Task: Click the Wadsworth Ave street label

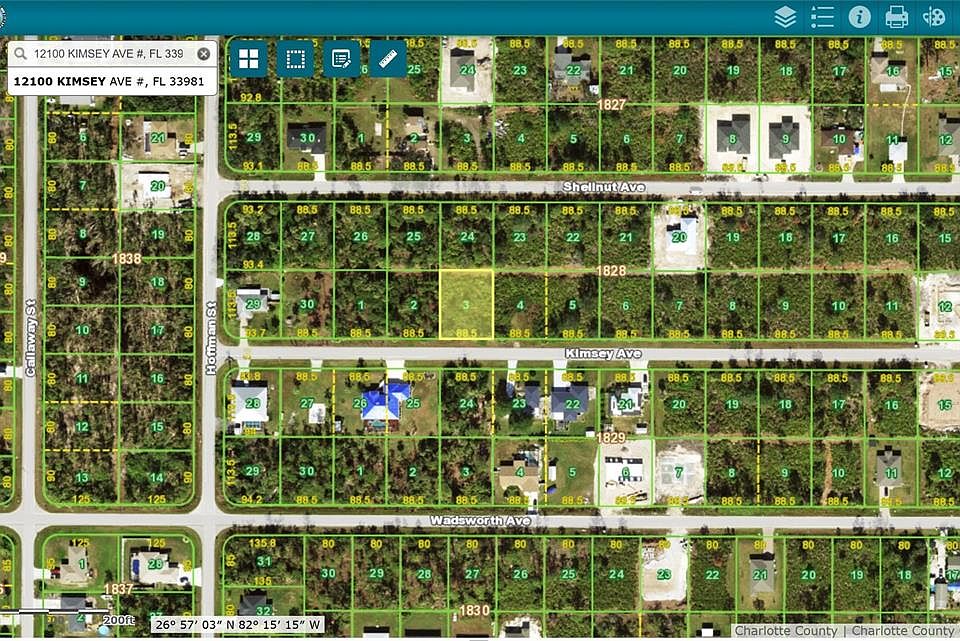Action: tap(480, 520)
